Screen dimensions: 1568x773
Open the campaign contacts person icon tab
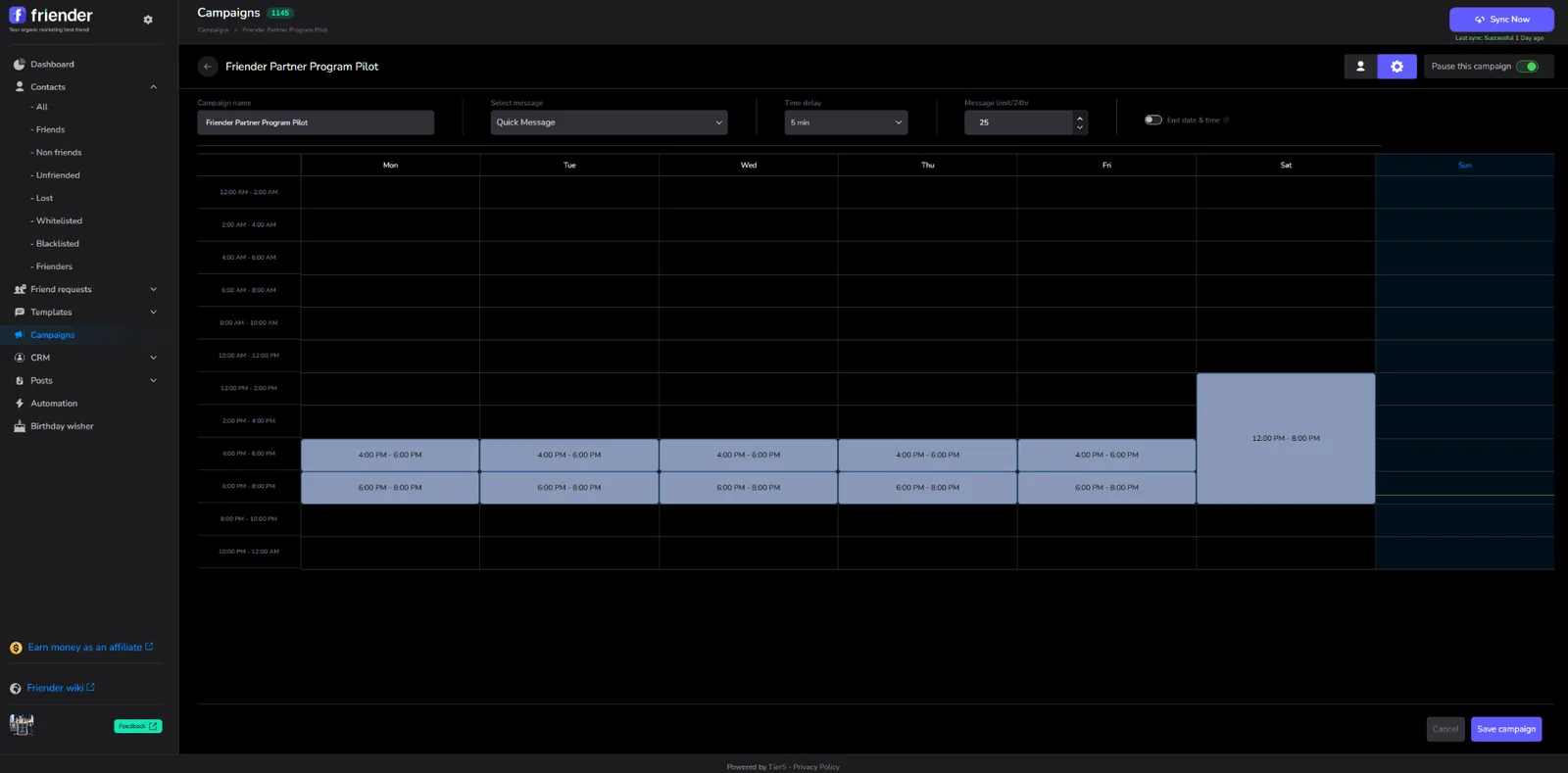[1360, 67]
